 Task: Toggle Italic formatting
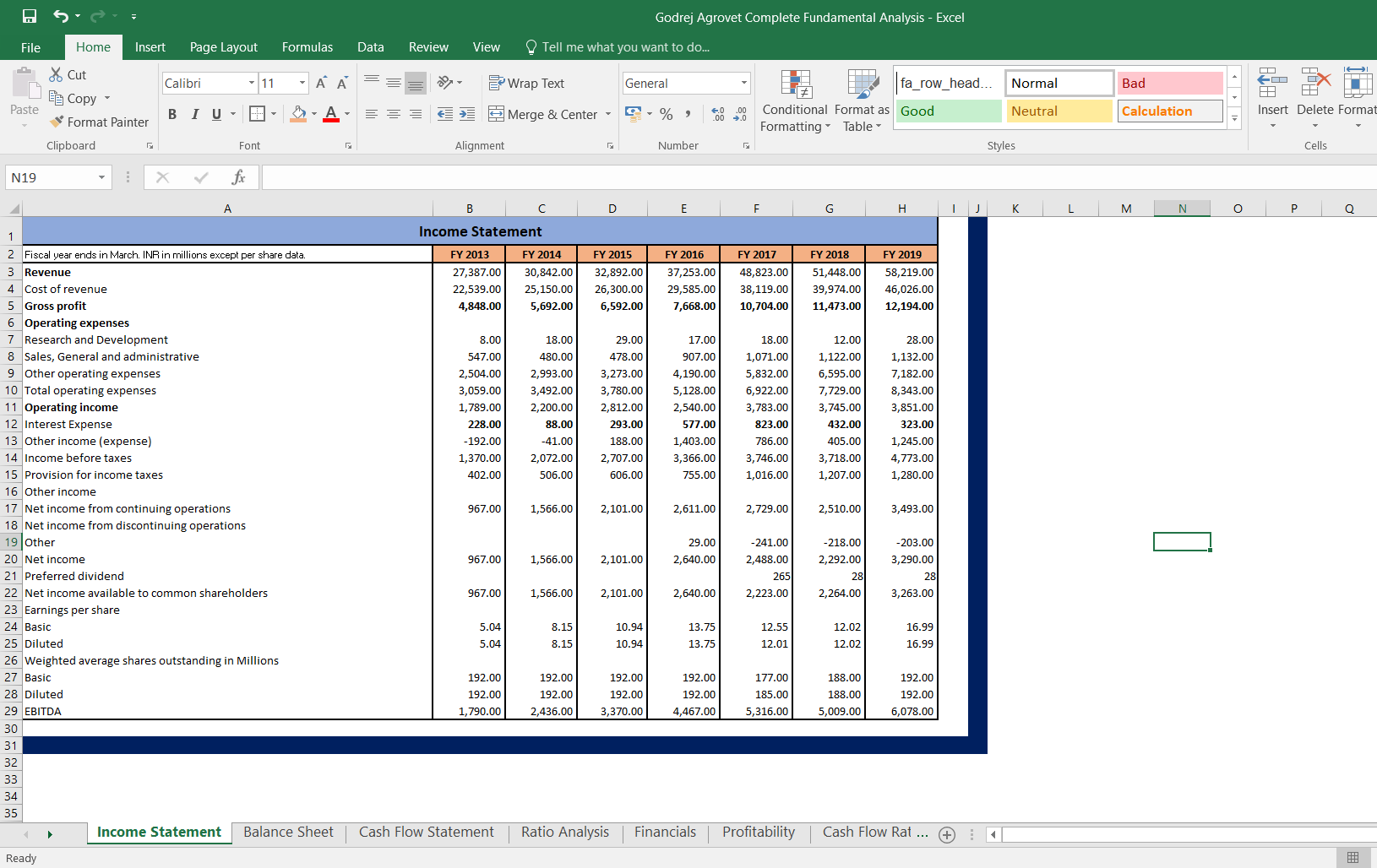pos(194,114)
